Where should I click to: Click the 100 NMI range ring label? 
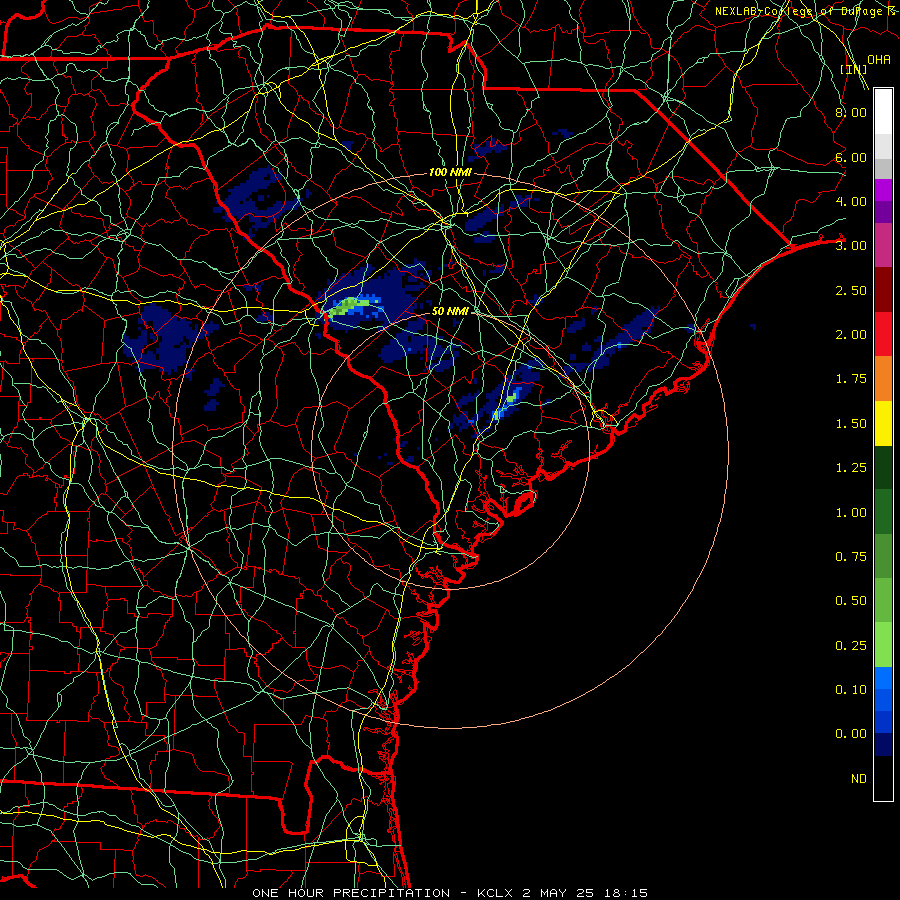pyautogui.click(x=450, y=172)
